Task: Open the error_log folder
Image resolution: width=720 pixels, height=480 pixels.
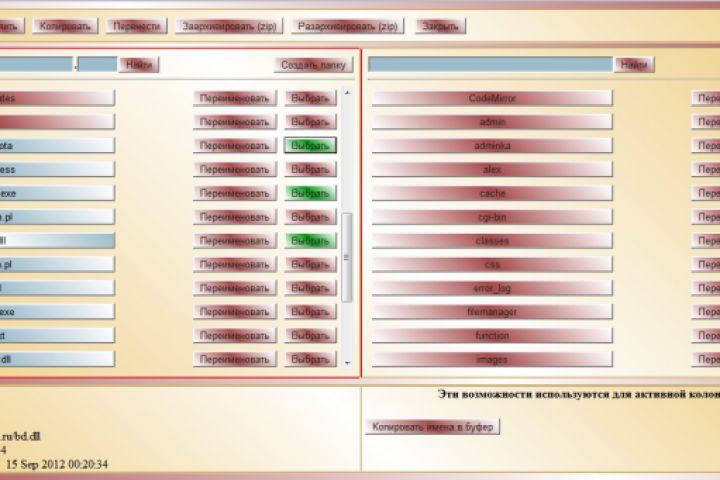Action: [492, 288]
